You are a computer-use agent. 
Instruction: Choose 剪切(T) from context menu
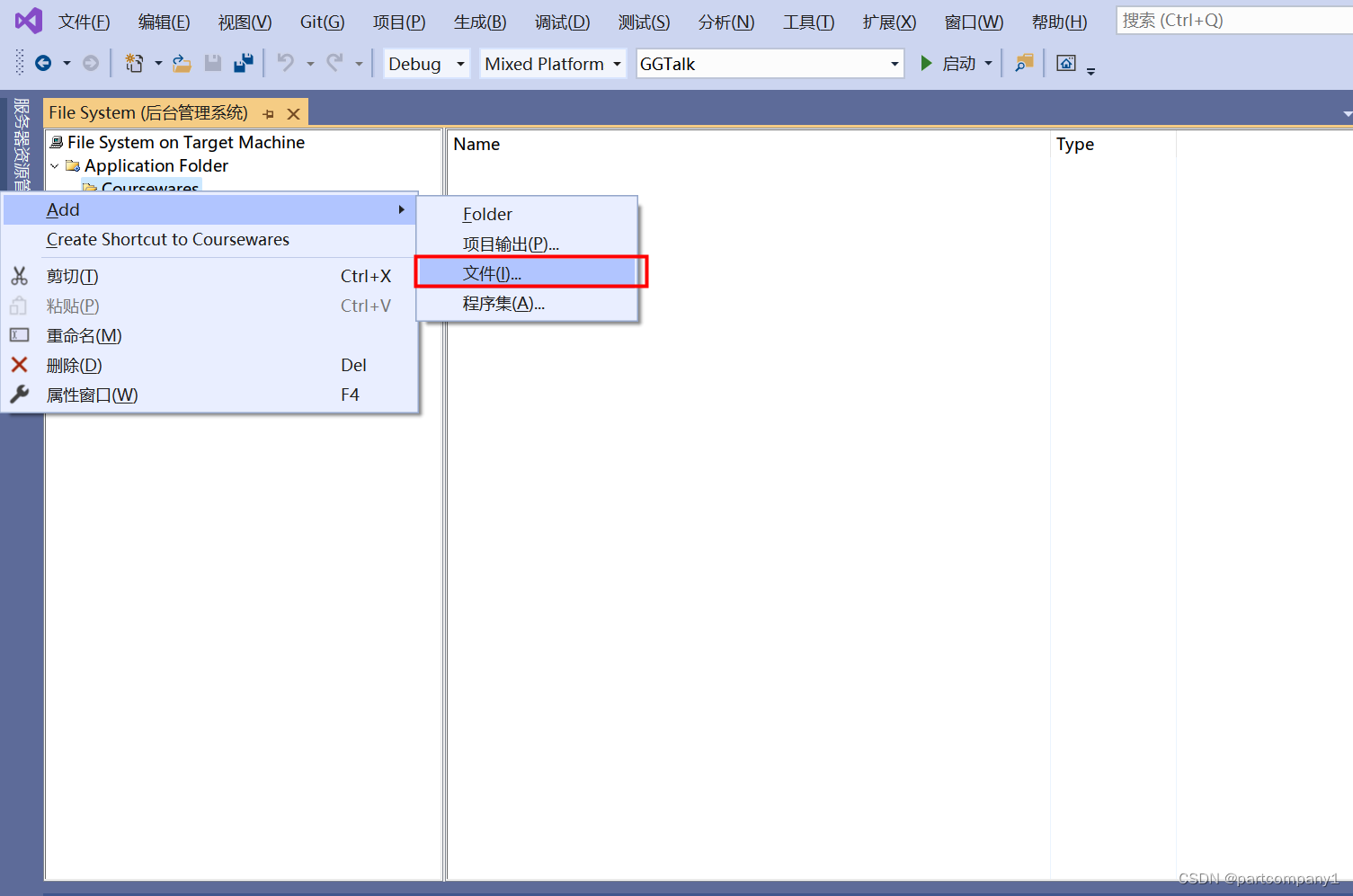(x=209, y=276)
